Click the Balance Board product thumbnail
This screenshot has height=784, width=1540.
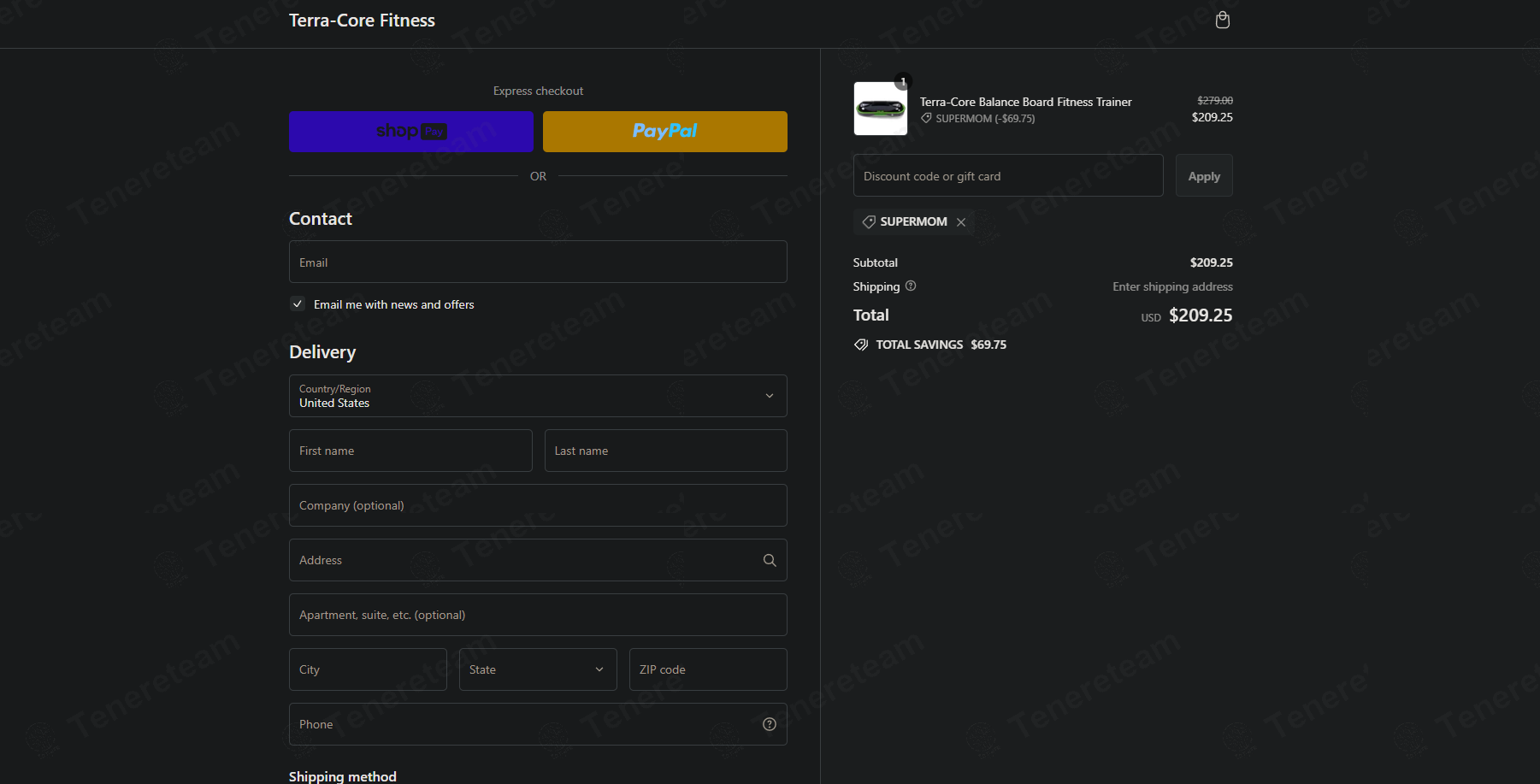[881, 109]
